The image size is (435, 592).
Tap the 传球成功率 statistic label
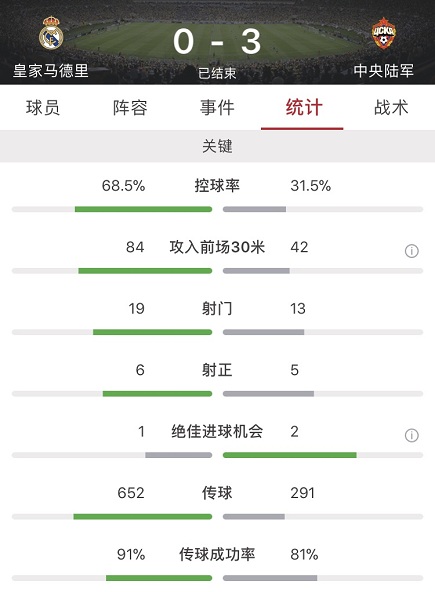coord(217,554)
